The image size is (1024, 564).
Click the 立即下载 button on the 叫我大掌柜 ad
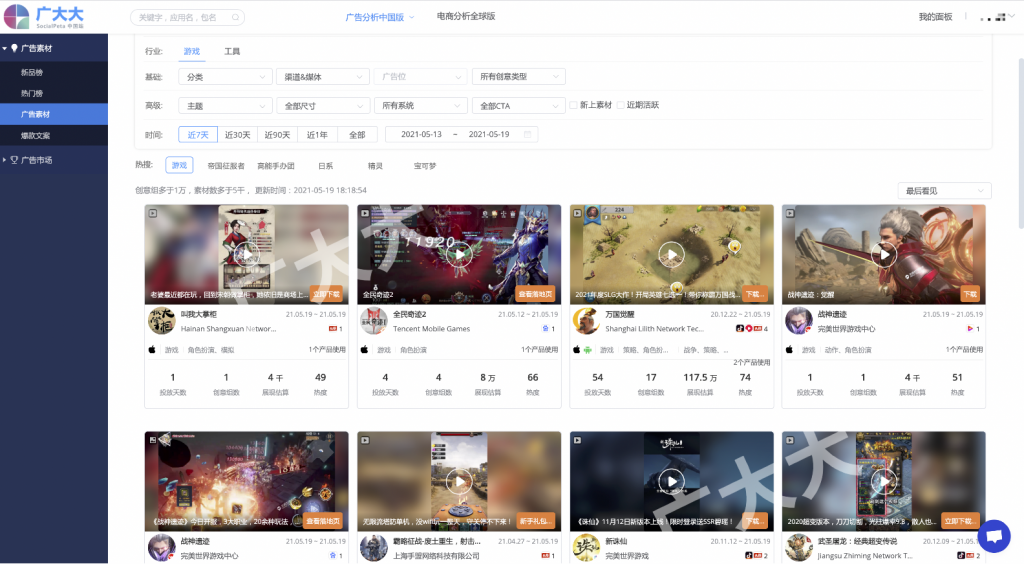coord(327,294)
